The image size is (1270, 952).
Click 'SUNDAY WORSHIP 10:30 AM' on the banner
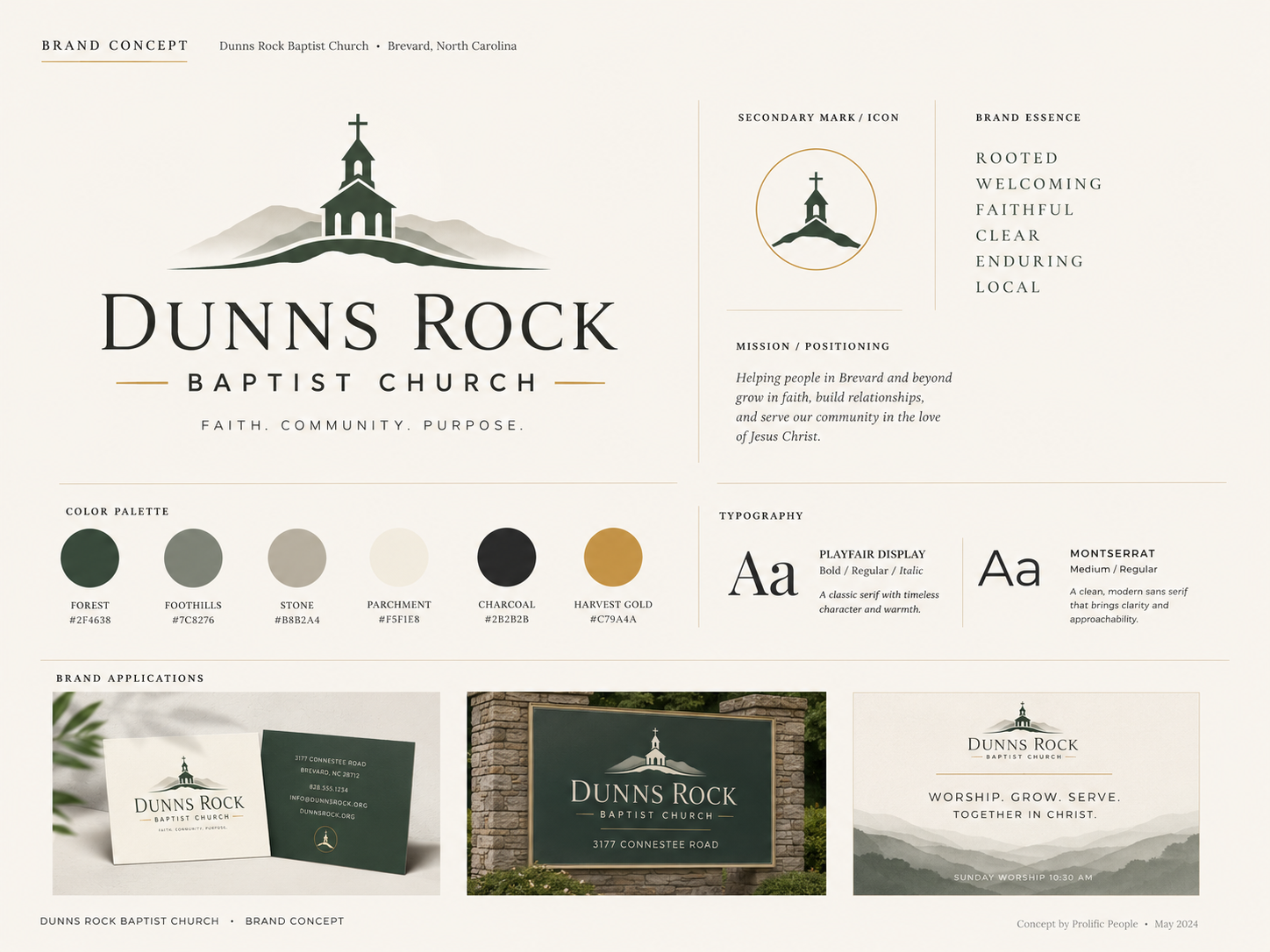pyautogui.click(x=1023, y=877)
